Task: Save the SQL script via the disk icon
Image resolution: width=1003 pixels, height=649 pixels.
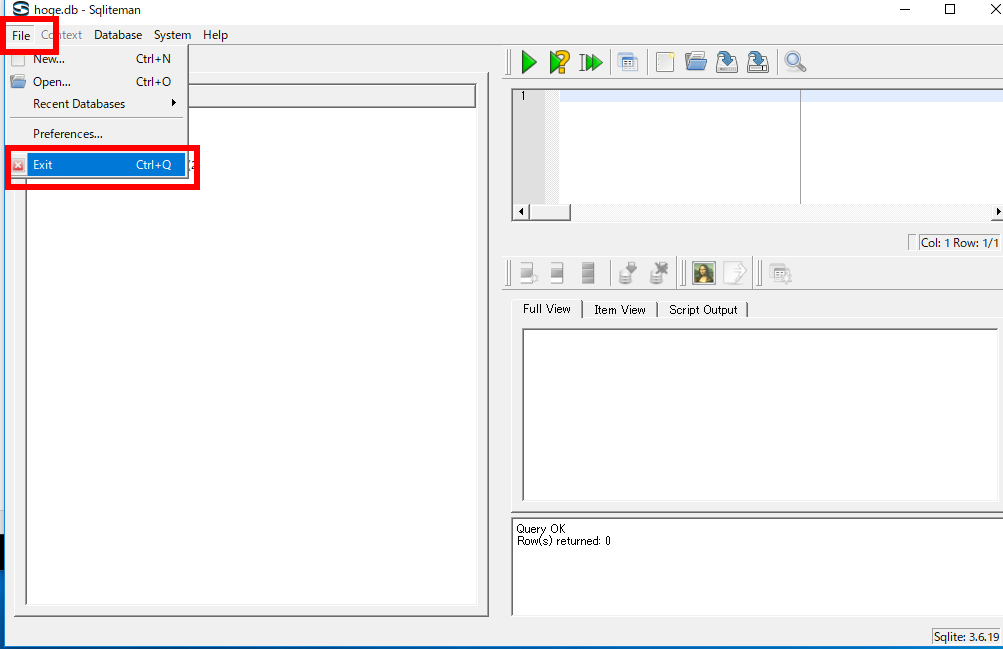Action: (727, 62)
